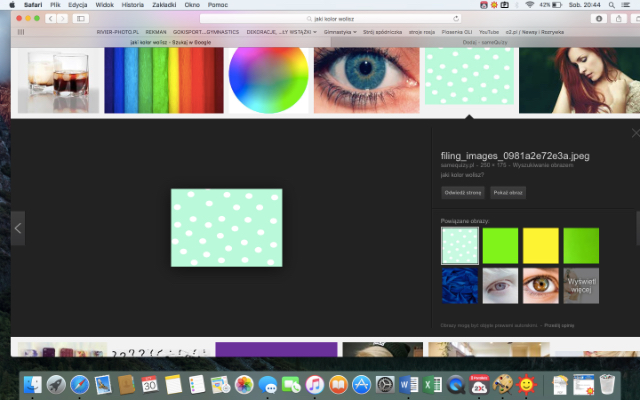This screenshot has height=400, width=640.
Task: Select the yellow related image swatch
Action: [x=540, y=245]
